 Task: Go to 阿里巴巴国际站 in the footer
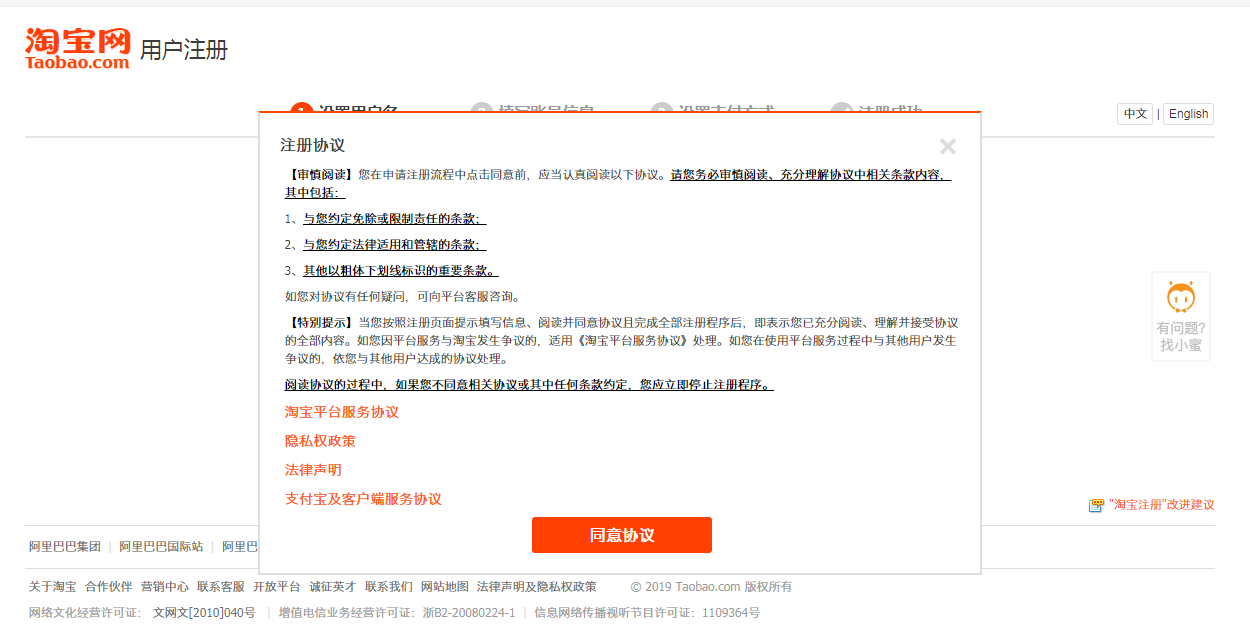[x=161, y=547]
